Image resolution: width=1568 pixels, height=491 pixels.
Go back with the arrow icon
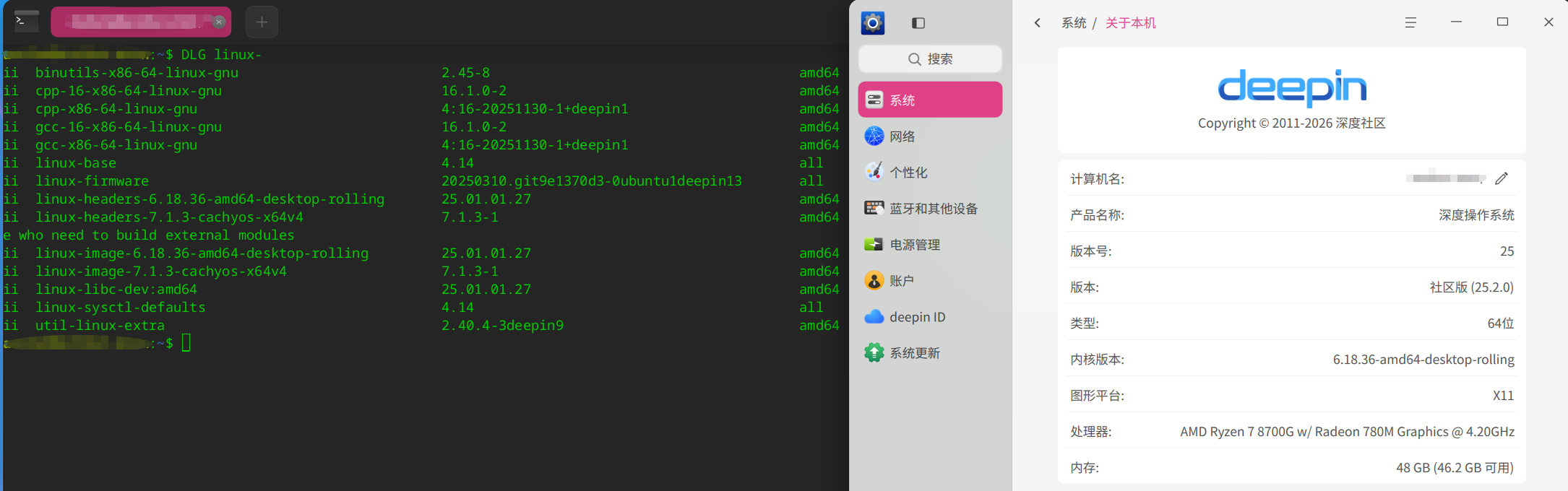(1038, 23)
